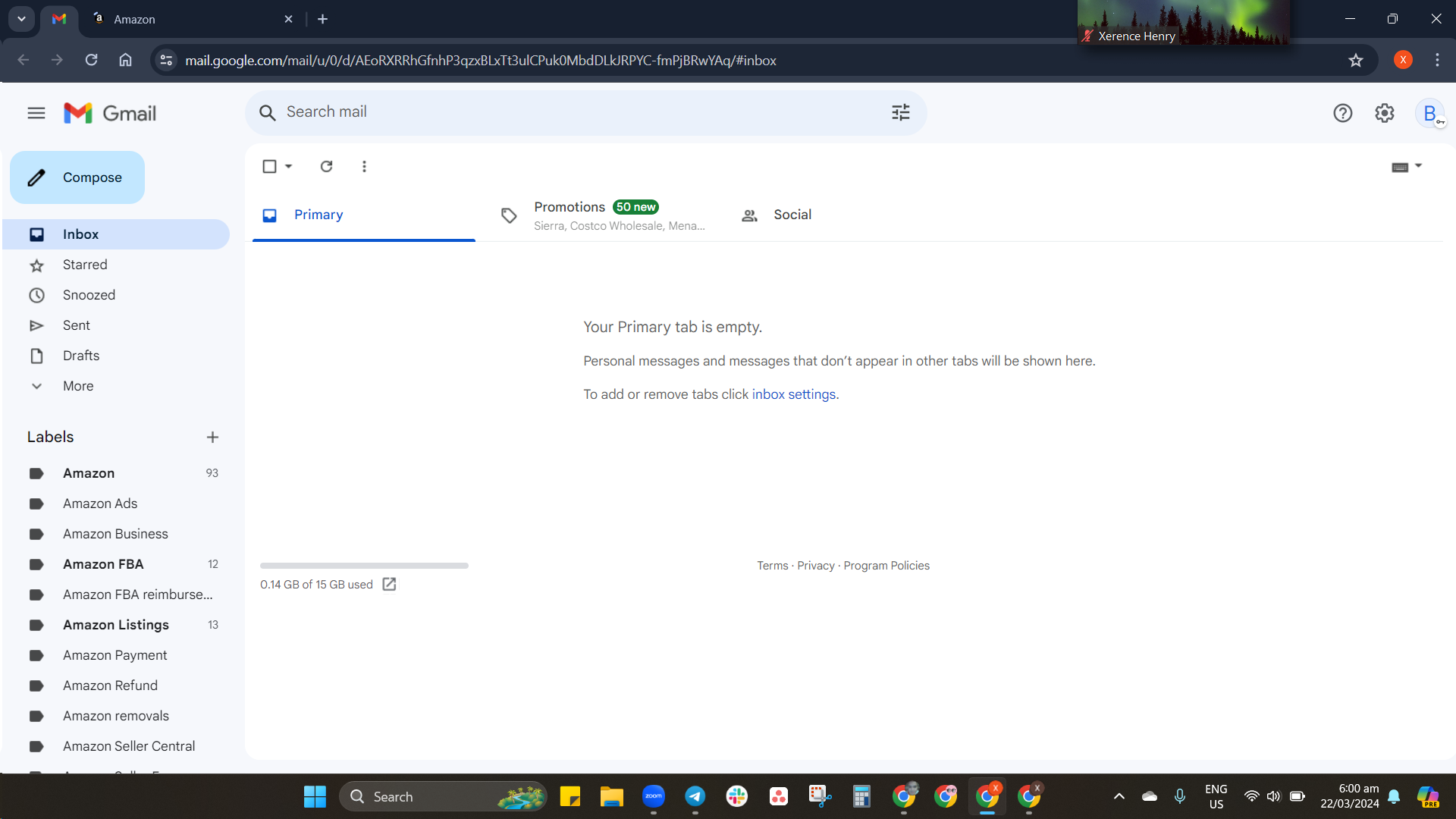Open the select dropdown arrow beside checkbox
1456x819 pixels.
point(289,166)
